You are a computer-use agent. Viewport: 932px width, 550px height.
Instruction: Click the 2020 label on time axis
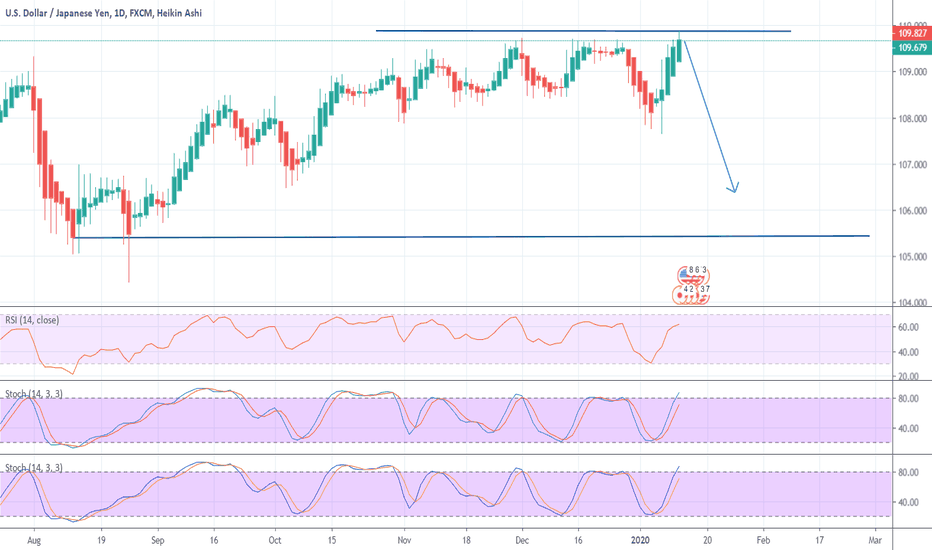pos(641,537)
